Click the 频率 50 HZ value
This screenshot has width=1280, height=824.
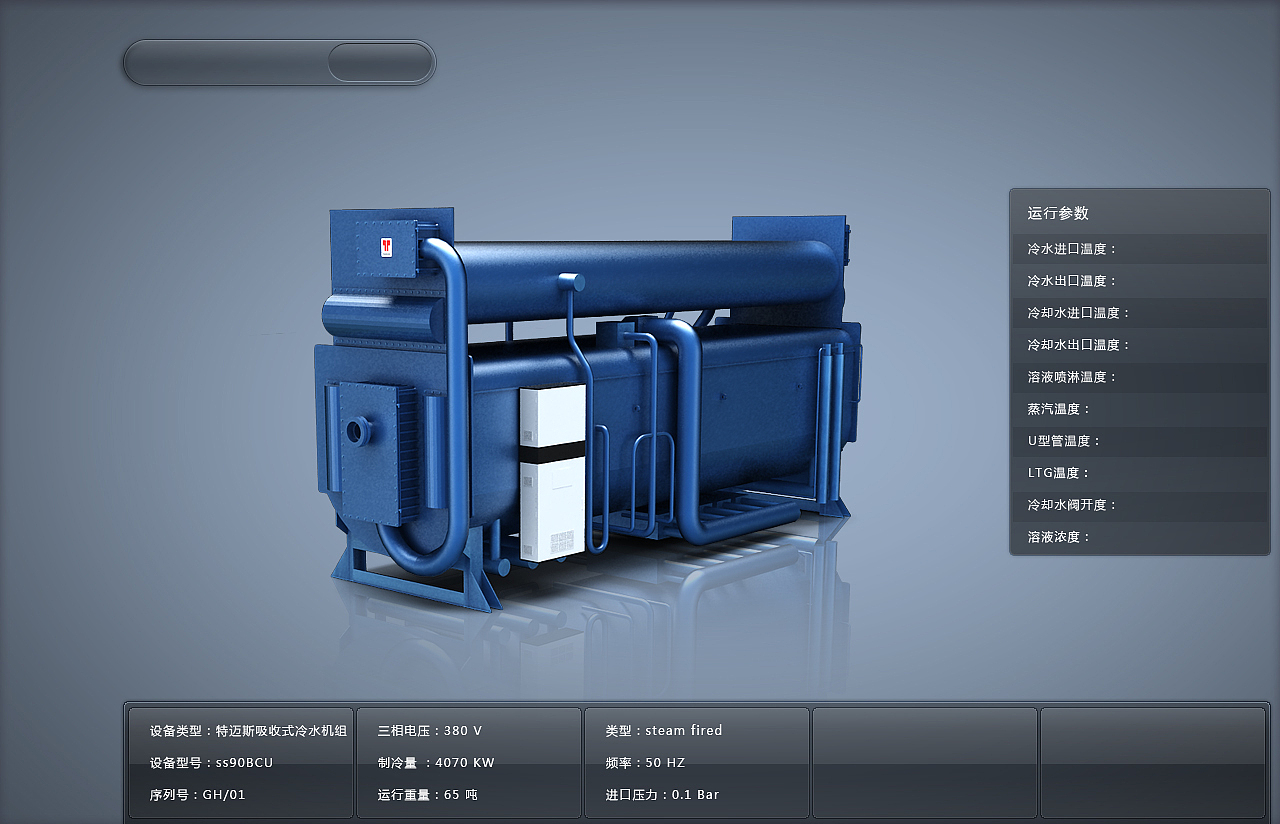645,763
